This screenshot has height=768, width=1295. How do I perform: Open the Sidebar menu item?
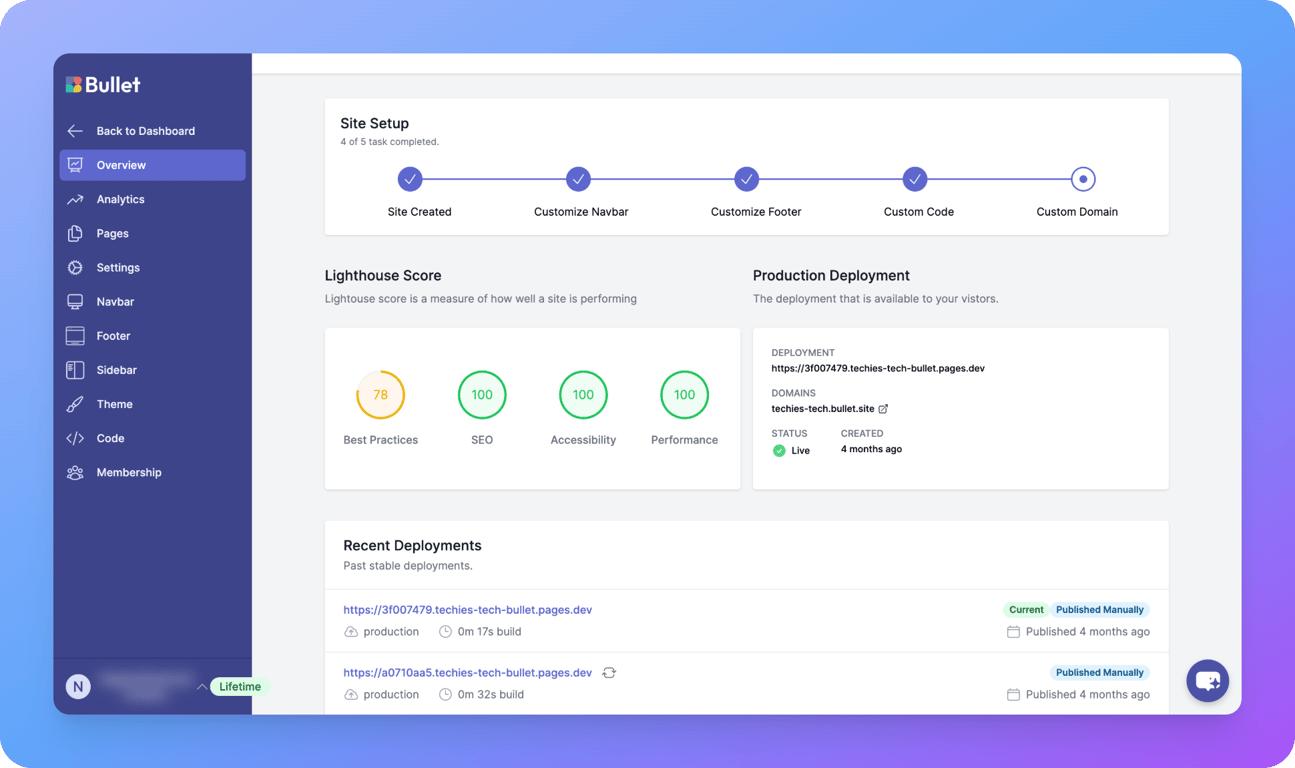click(152, 370)
